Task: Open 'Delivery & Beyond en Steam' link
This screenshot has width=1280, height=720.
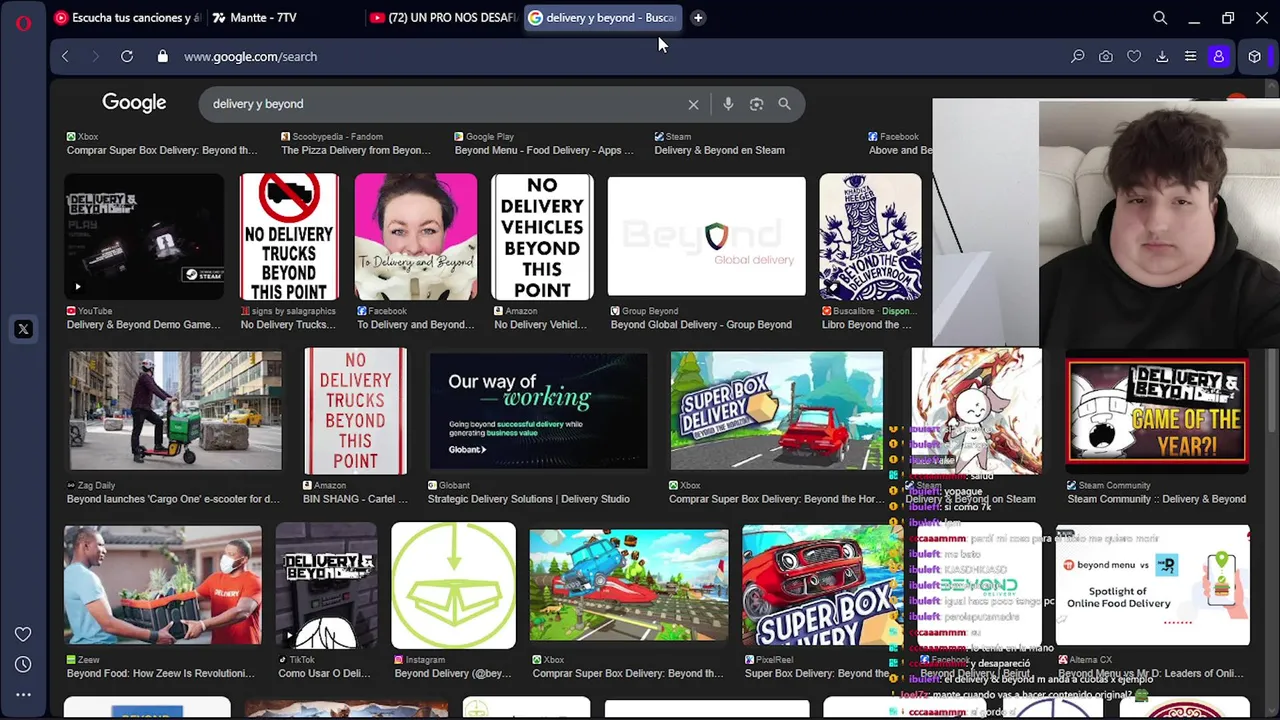Action: (x=719, y=150)
